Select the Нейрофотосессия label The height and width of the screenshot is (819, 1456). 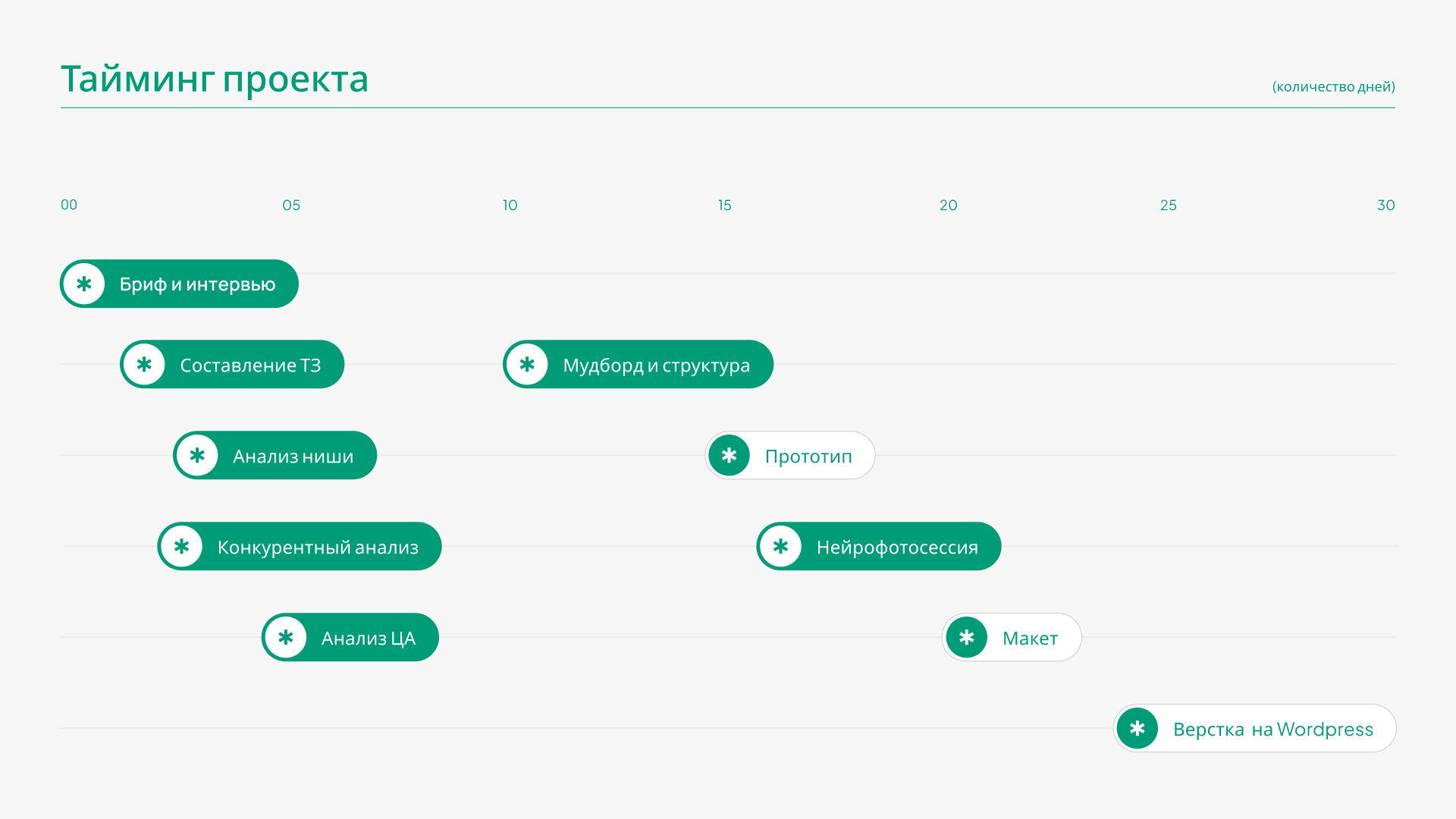coord(897,548)
